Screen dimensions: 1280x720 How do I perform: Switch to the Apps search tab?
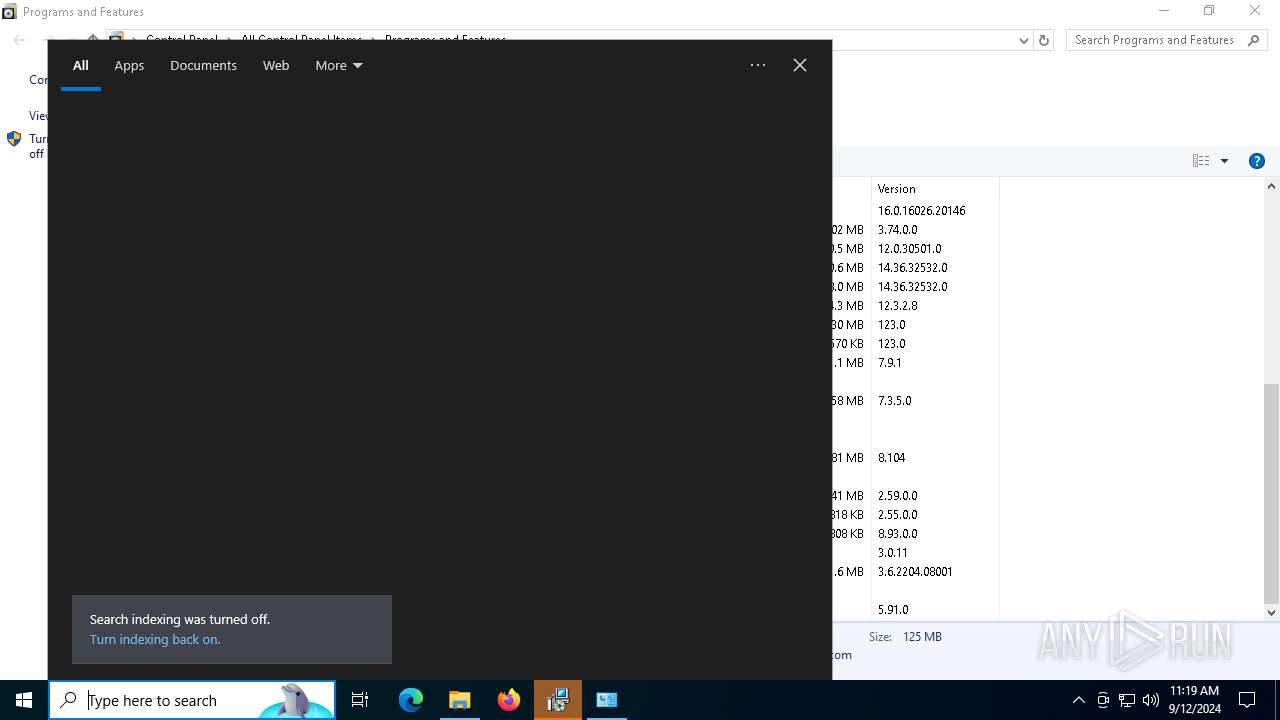pyautogui.click(x=129, y=65)
